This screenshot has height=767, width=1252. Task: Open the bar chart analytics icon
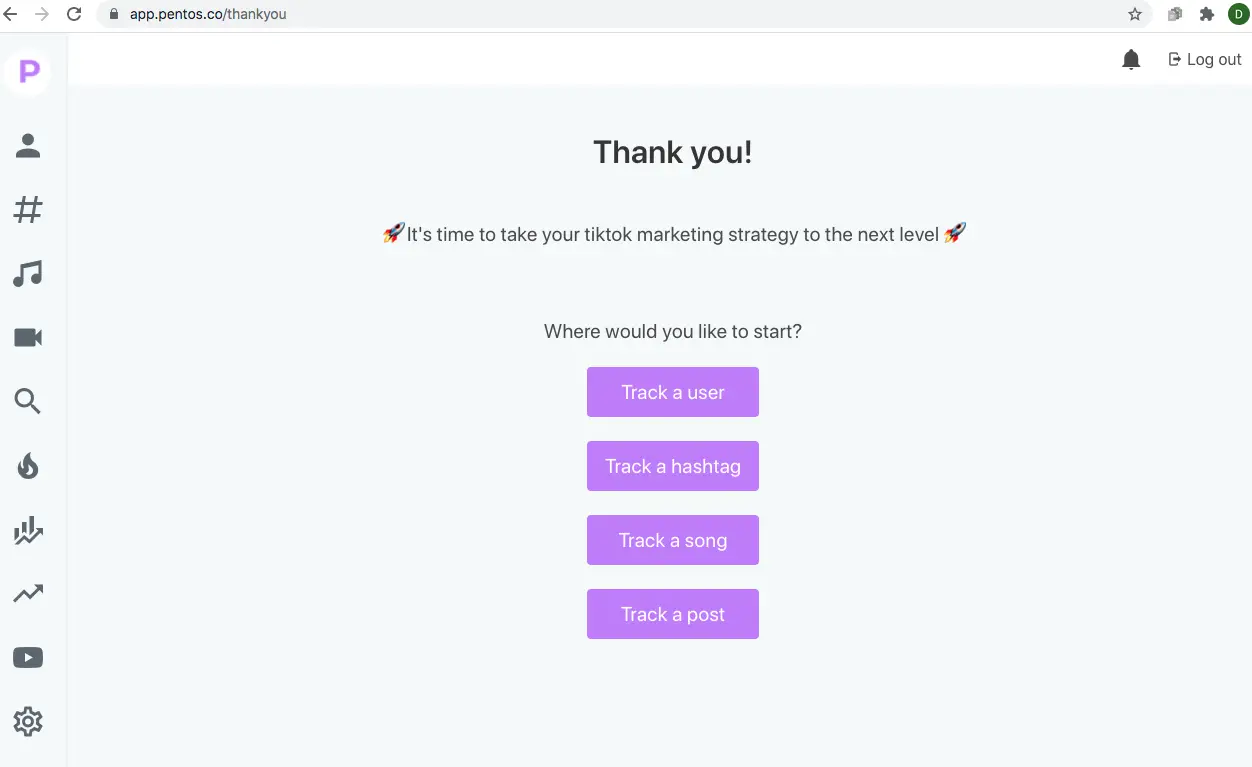tap(28, 530)
